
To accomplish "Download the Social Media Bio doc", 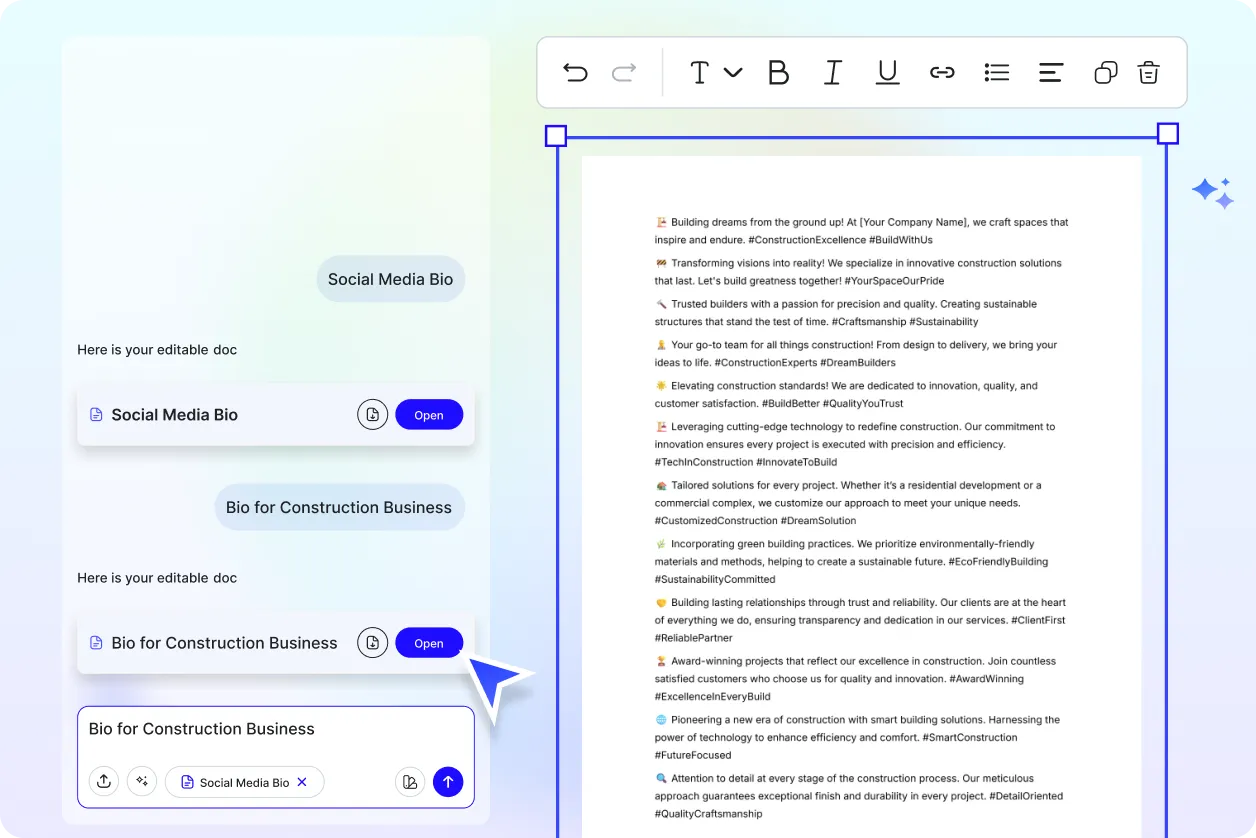I will point(372,414).
